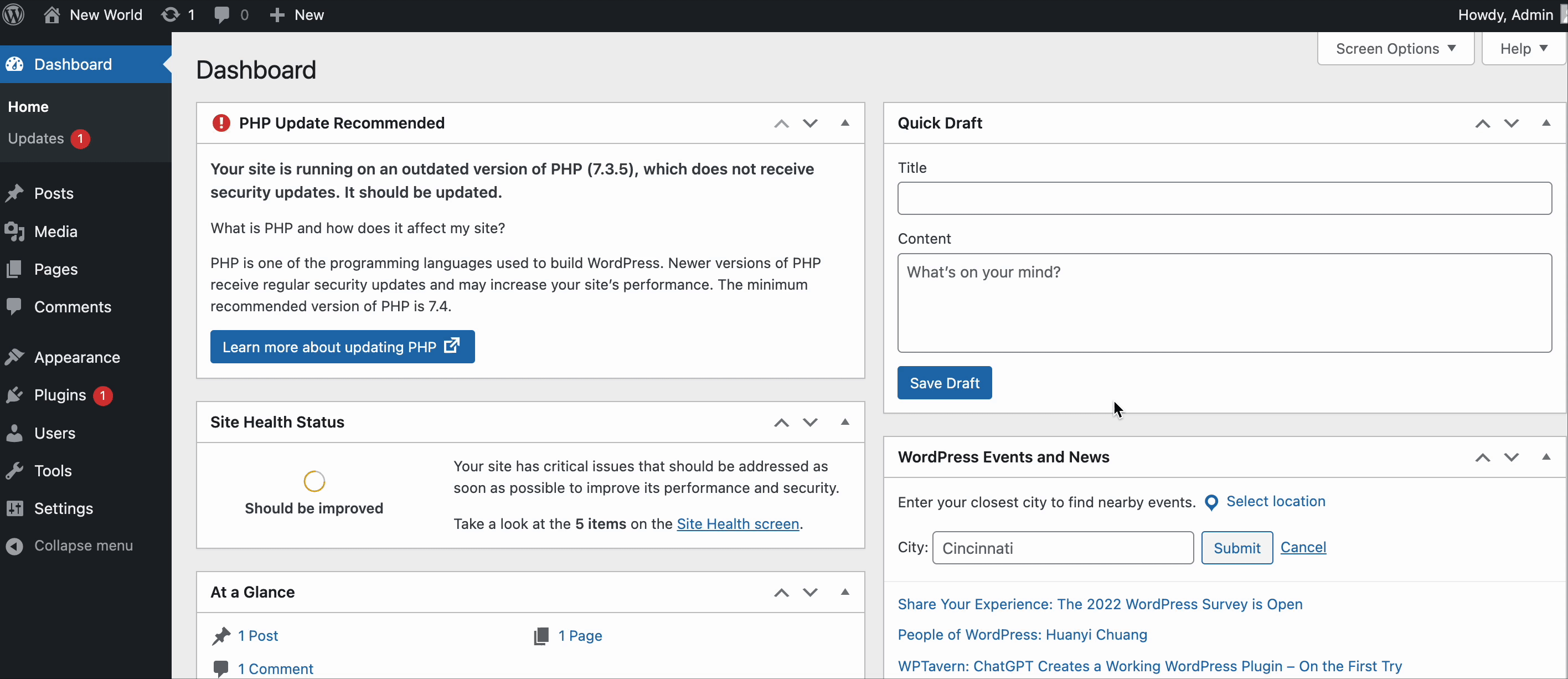Click Learn more about updating PHP button
This screenshot has height=679, width=1568.
point(342,347)
